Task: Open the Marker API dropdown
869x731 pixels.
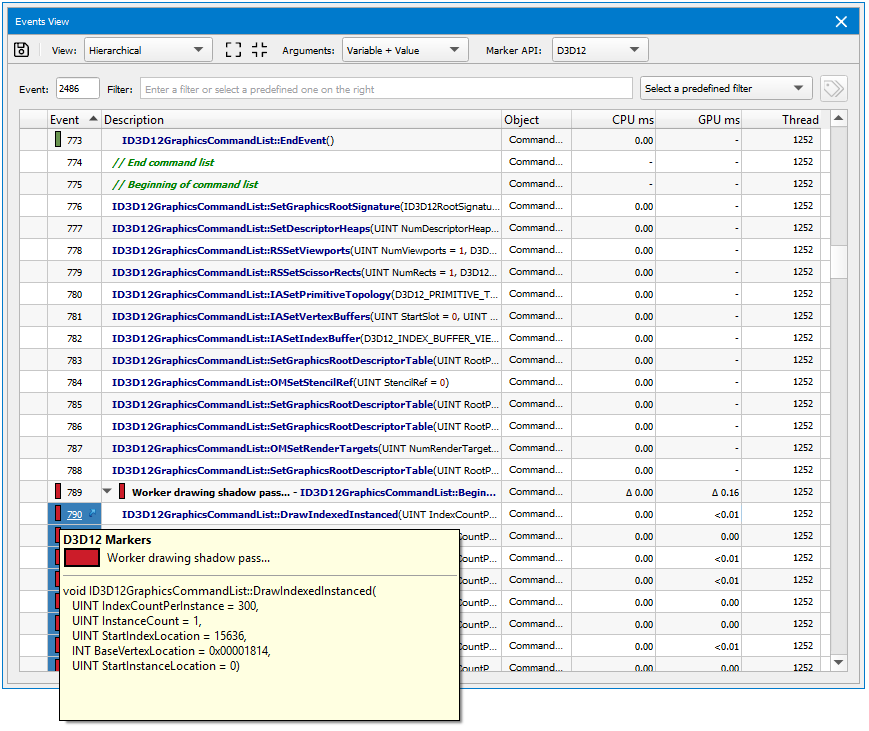Action: (600, 50)
